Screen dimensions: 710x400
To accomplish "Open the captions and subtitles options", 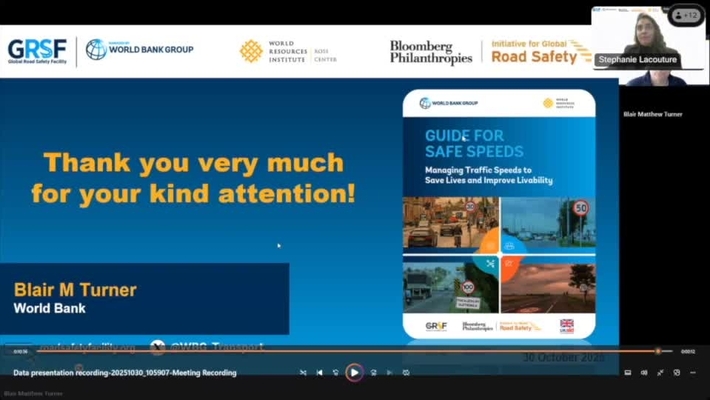I will pos(628,372).
